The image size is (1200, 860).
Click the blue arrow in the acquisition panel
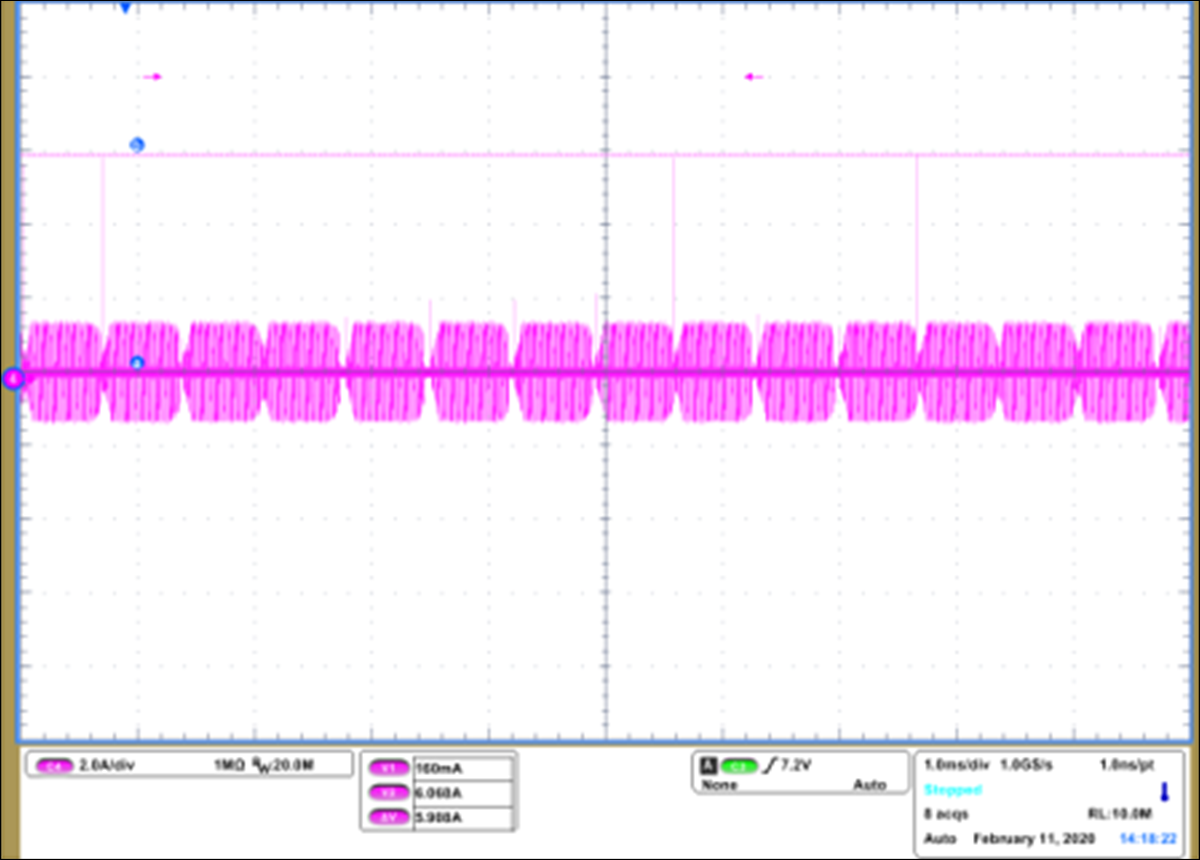tap(1163, 791)
